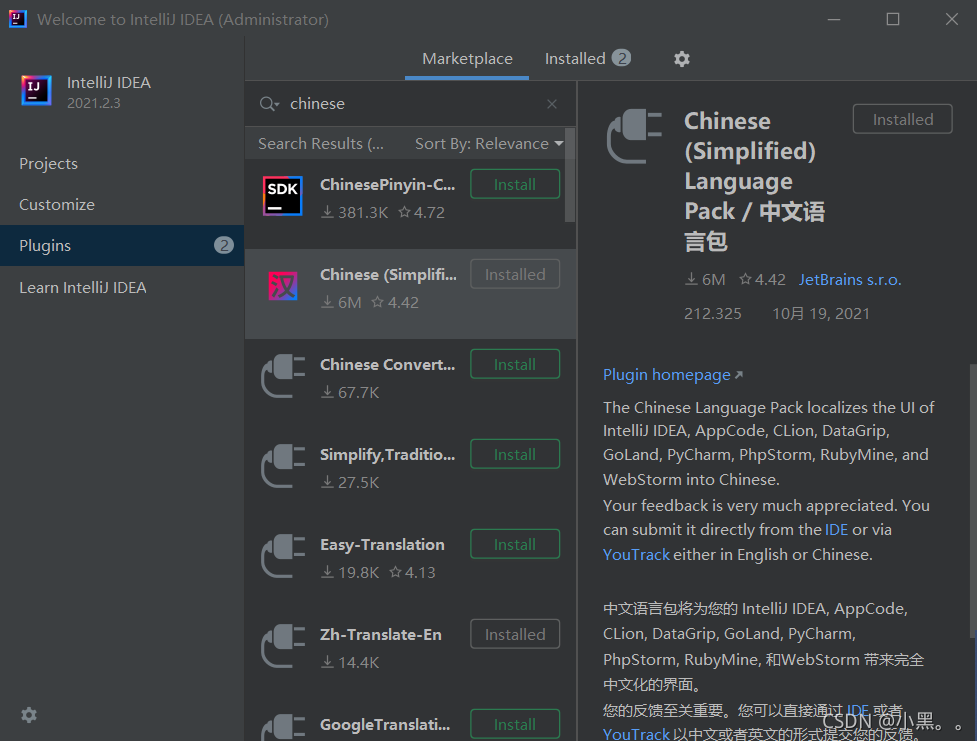Open the bottom-left settings gear
Viewport: 977px width, 741px height.
point(29,715)
